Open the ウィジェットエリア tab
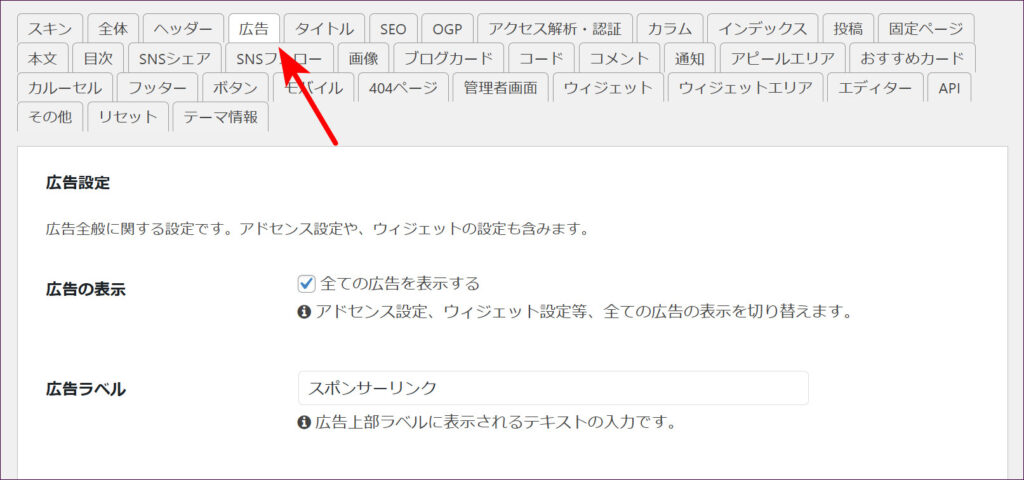 click(x=745, y=88)
